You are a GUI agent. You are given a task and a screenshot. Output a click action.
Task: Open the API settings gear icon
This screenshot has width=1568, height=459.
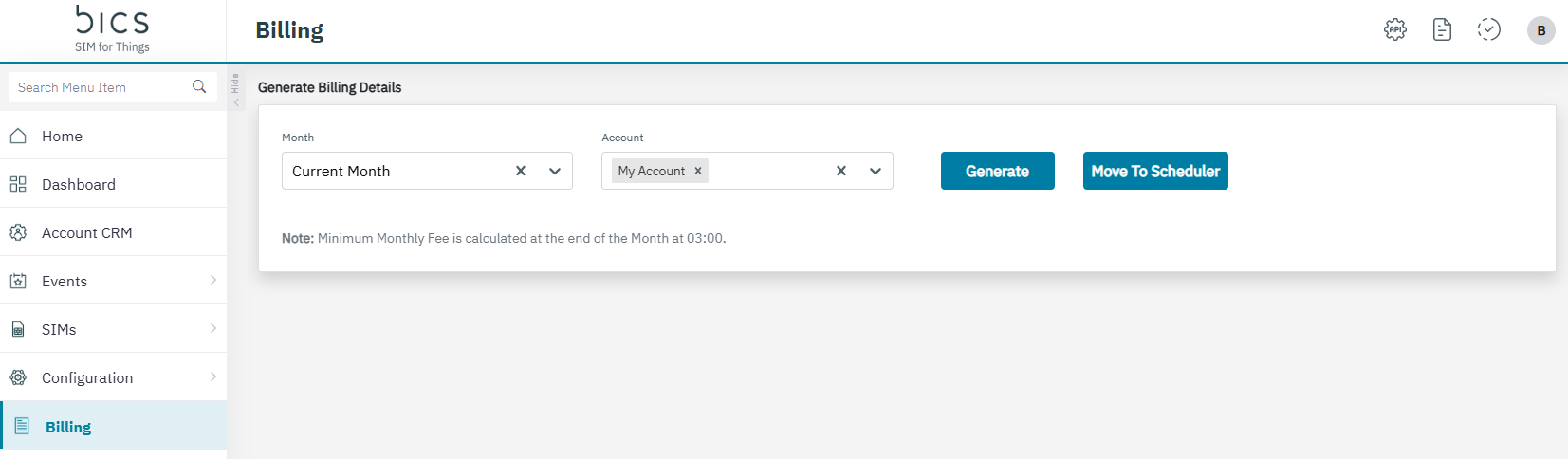click(1395, 29)
